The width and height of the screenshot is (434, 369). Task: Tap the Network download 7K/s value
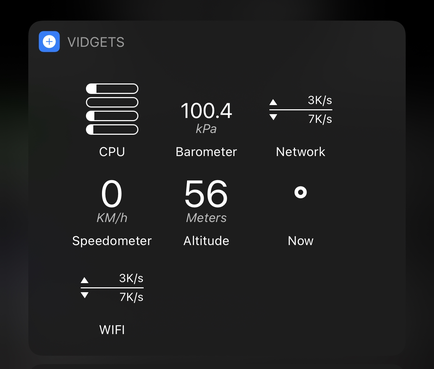(x=320, y=119)
